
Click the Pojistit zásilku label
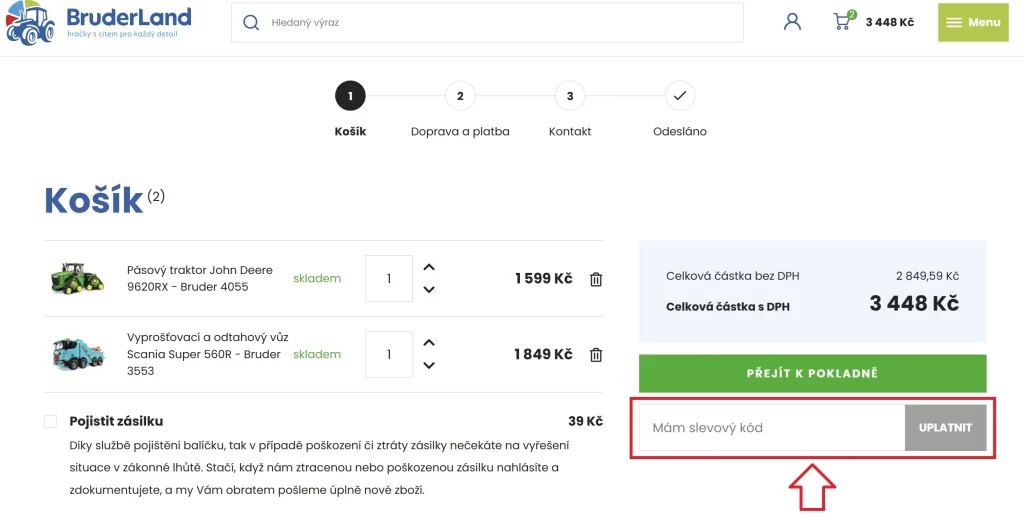coord(116,421)
